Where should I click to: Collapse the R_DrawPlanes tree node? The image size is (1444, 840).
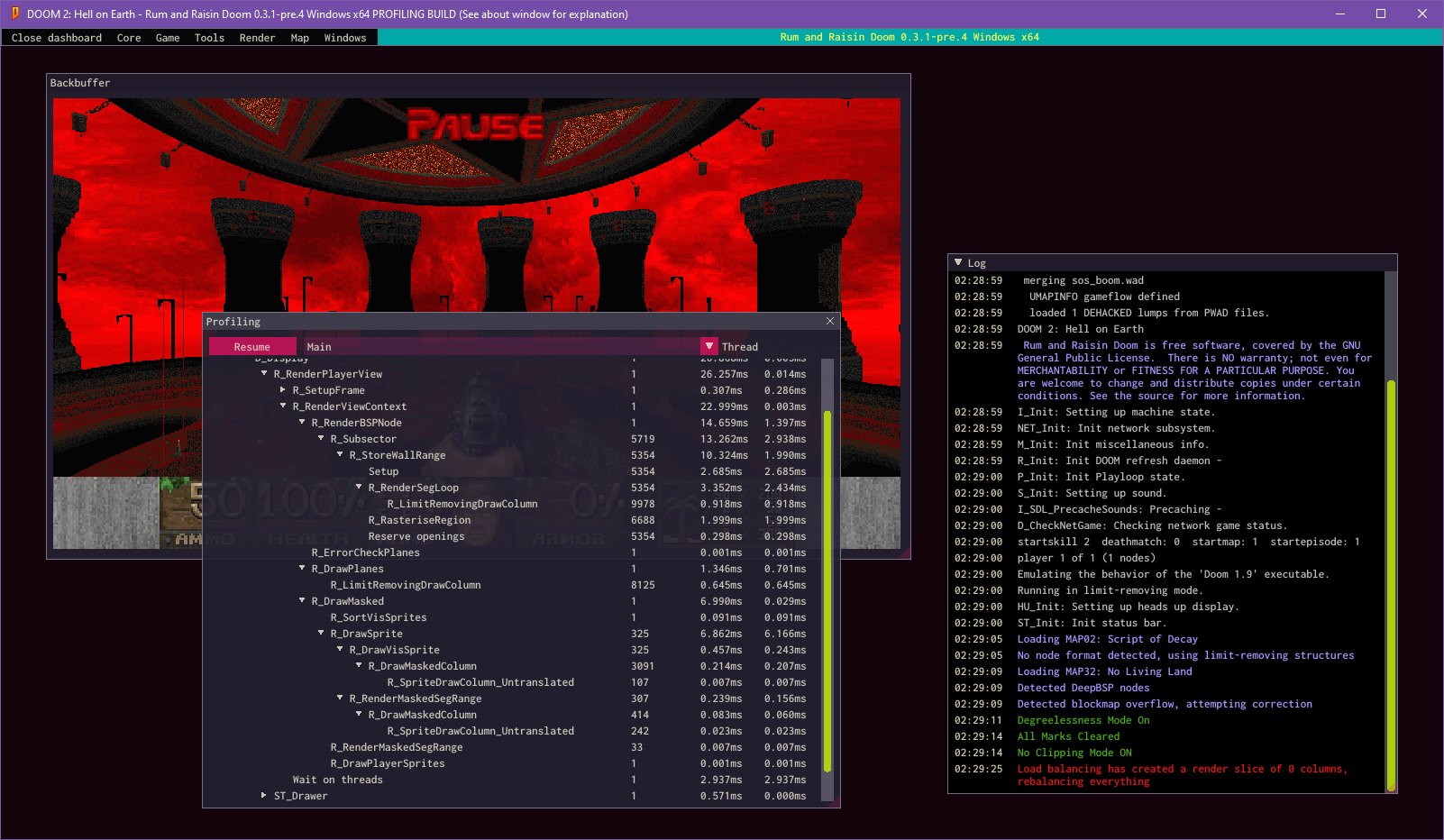click(302, 568)
